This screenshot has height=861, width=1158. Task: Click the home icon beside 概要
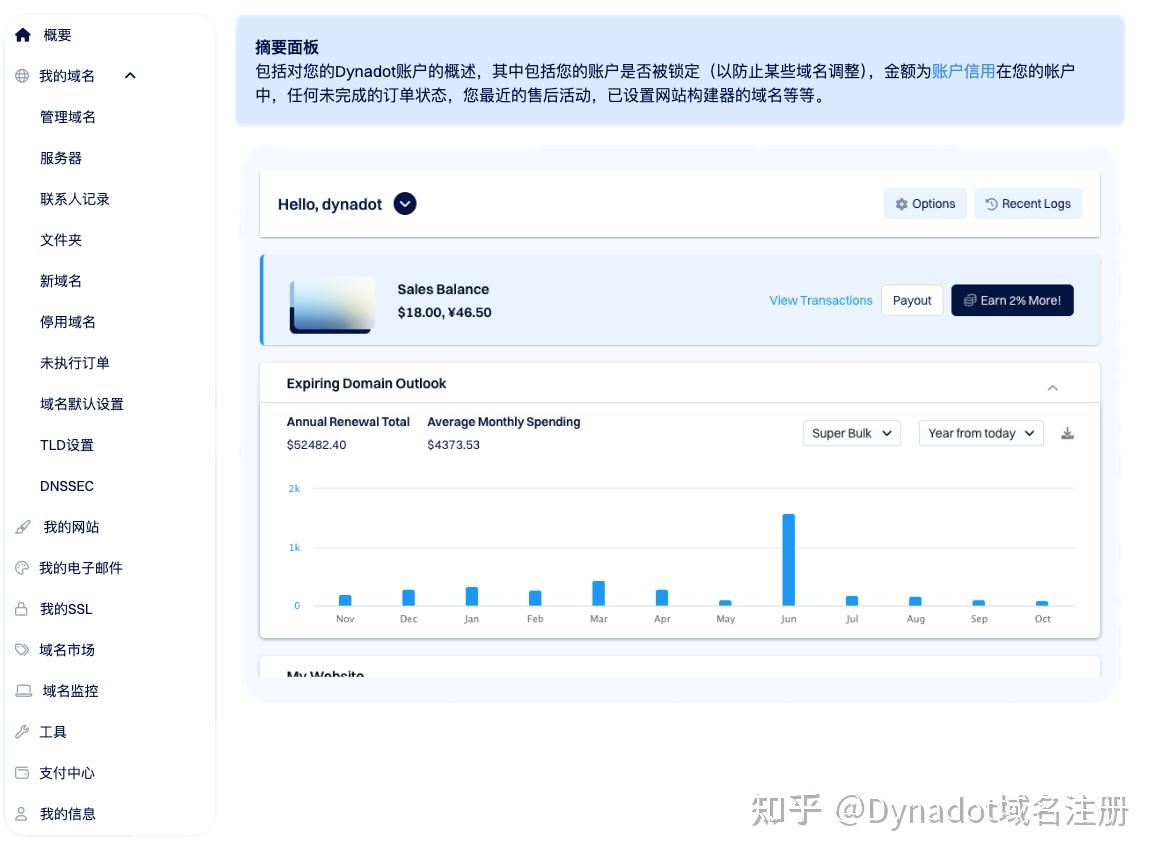tap(23, 35)
